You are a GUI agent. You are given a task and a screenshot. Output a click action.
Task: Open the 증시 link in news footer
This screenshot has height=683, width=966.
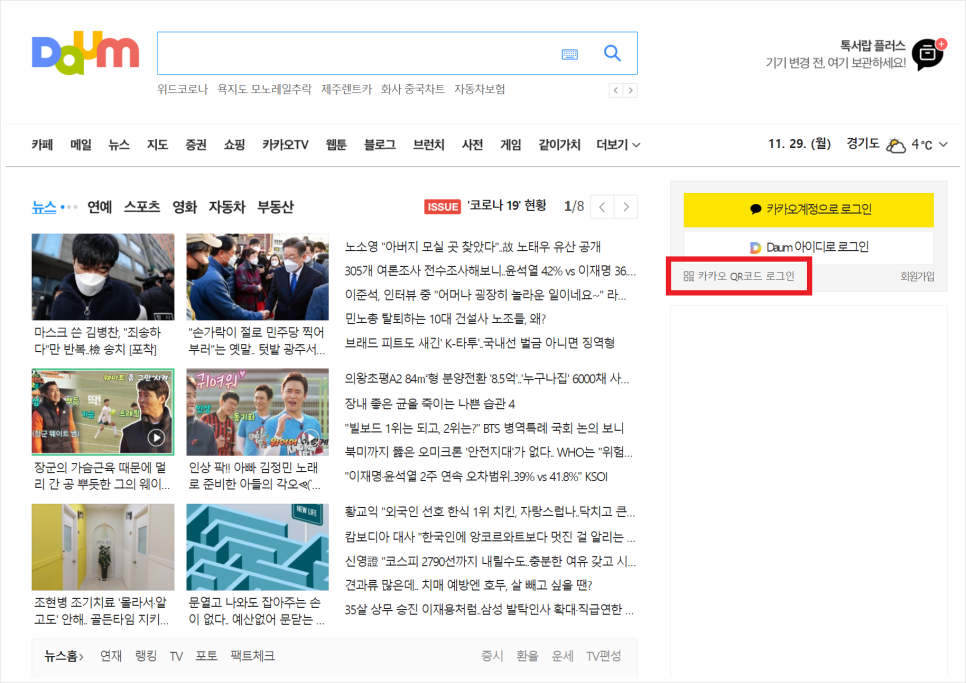(x=492, y=656)
